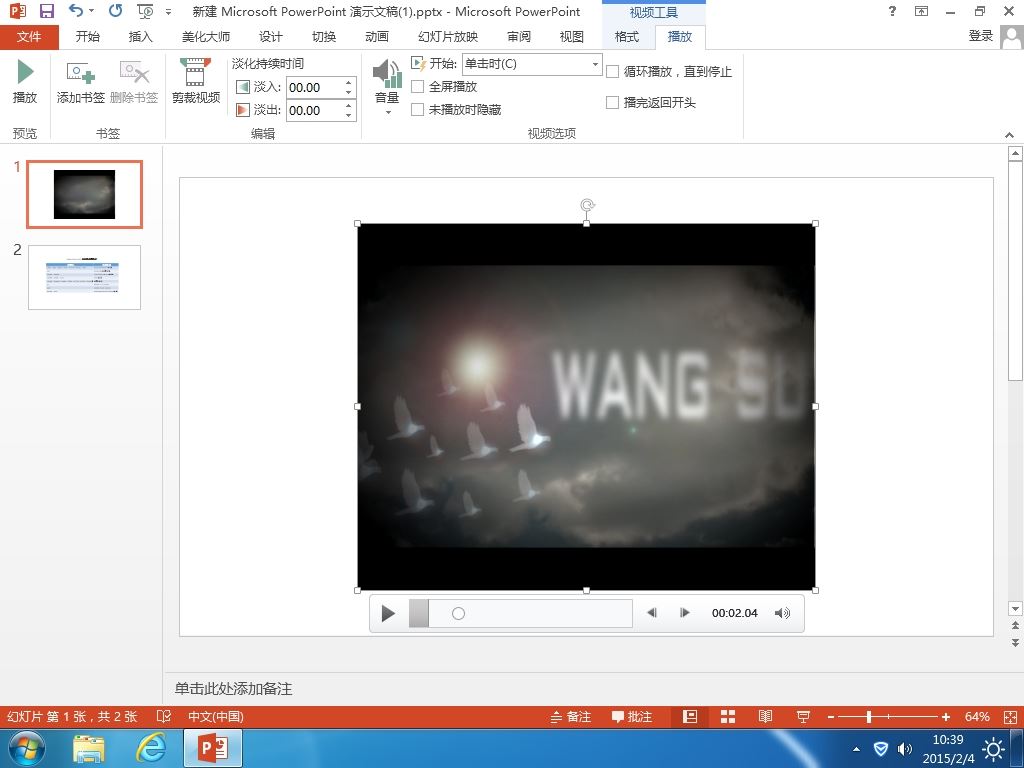Open the Home (开始) ribbon tab

pyautogui.click(x=88, y=37)
